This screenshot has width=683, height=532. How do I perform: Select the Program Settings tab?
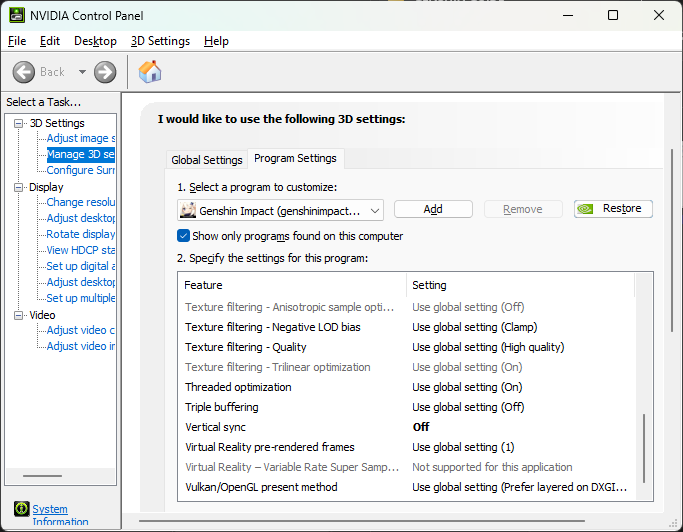click(x=295, y=158)
